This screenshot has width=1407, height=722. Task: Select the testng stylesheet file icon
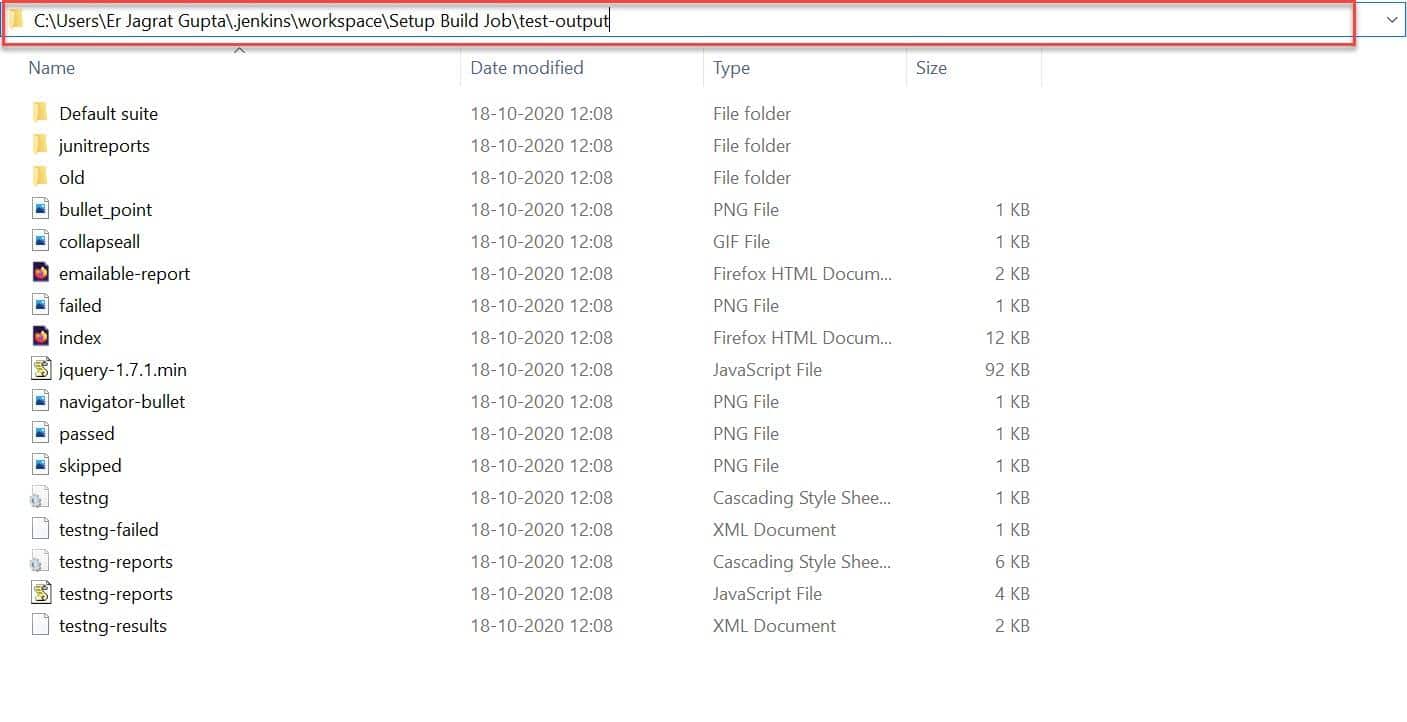pos(40,497)
